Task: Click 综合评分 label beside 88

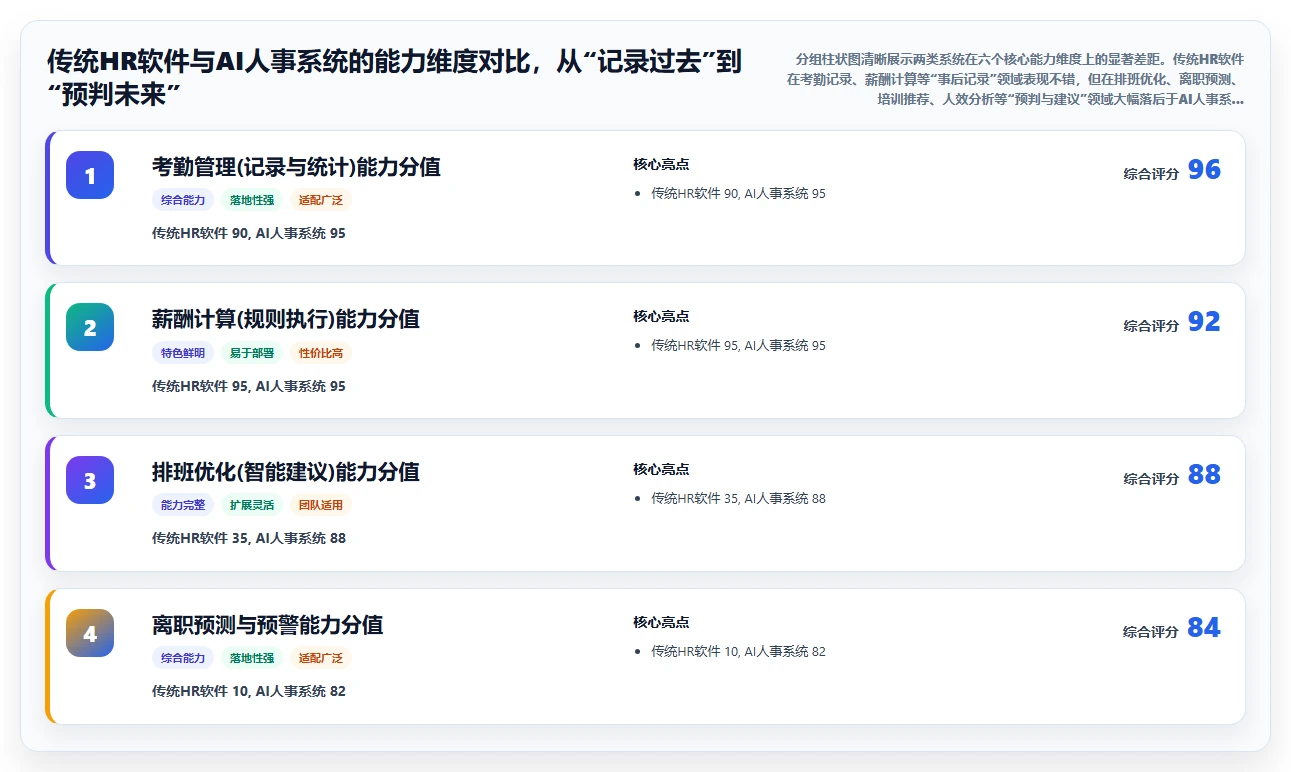Action: [x=1151, y=479]
